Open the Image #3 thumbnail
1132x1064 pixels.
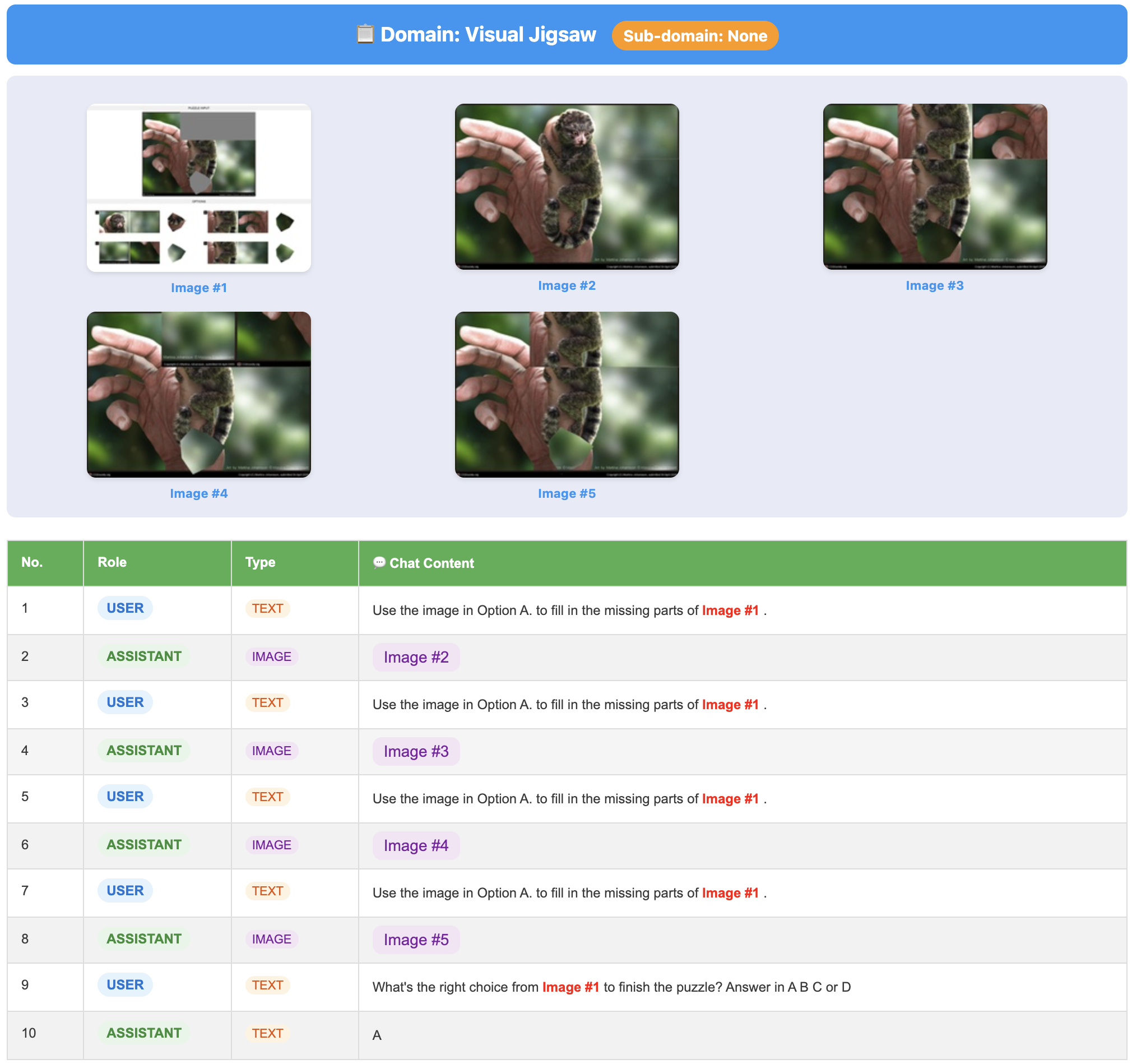(x=934, y=186)
